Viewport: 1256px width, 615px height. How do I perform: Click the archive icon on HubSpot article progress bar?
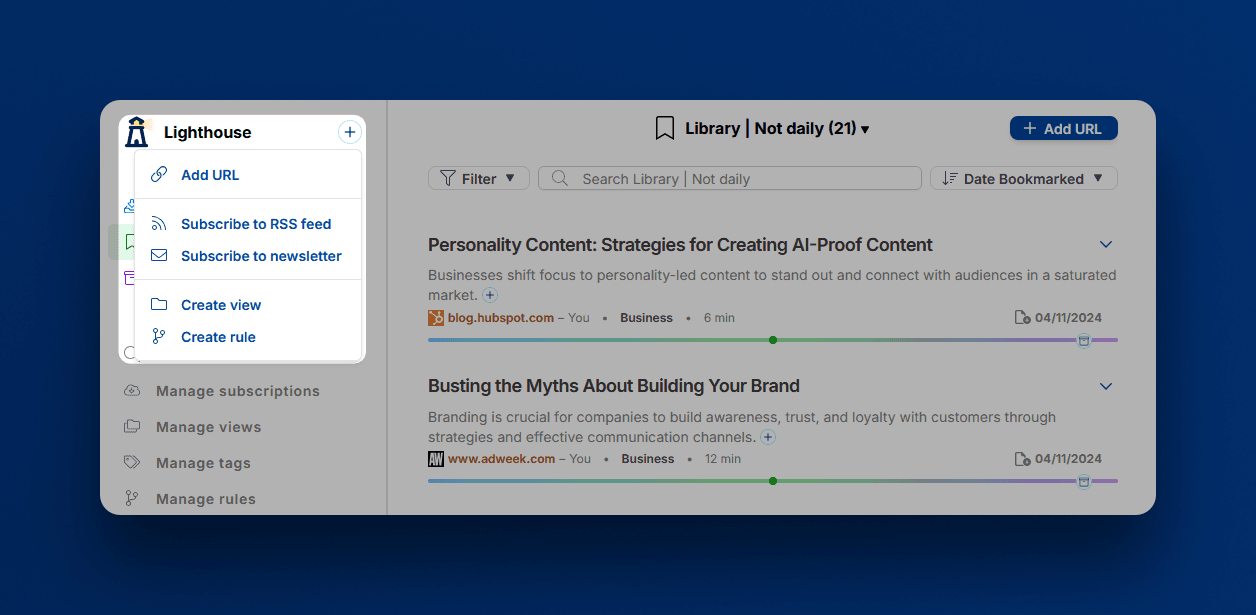tap(1083, 340)
